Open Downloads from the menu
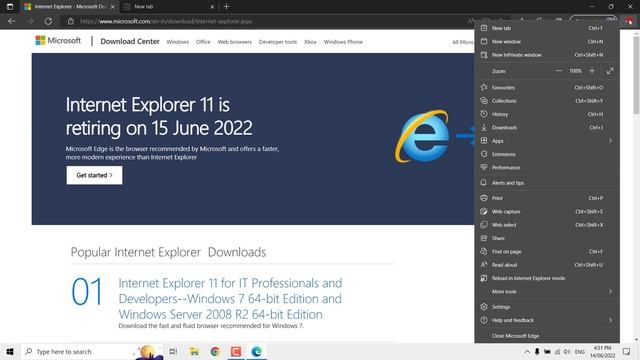This screenshot has height=360, width=640. (547, 127)
